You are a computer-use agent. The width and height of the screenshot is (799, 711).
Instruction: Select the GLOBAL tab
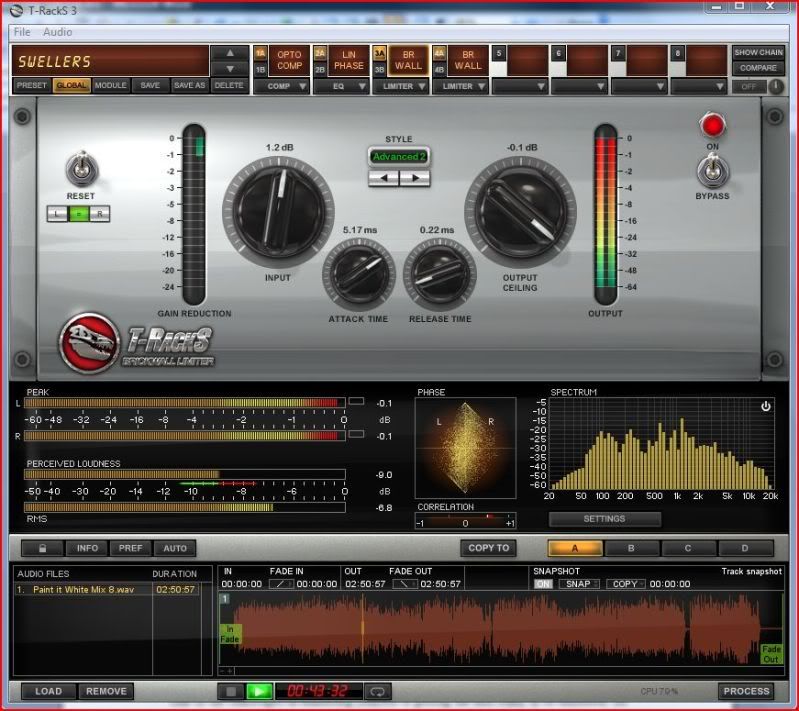71,85
